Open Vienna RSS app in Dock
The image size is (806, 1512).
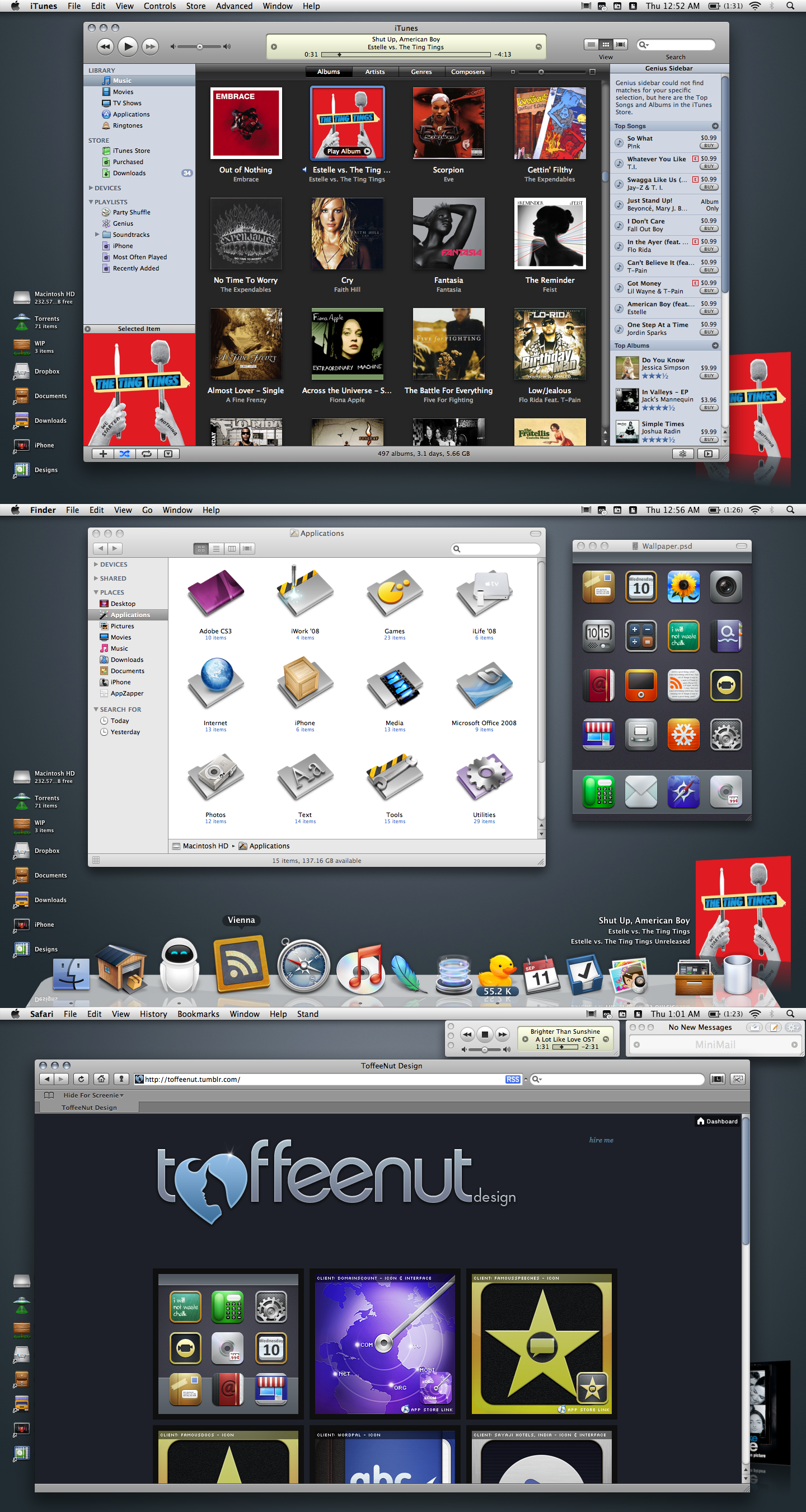coord(241,965)
